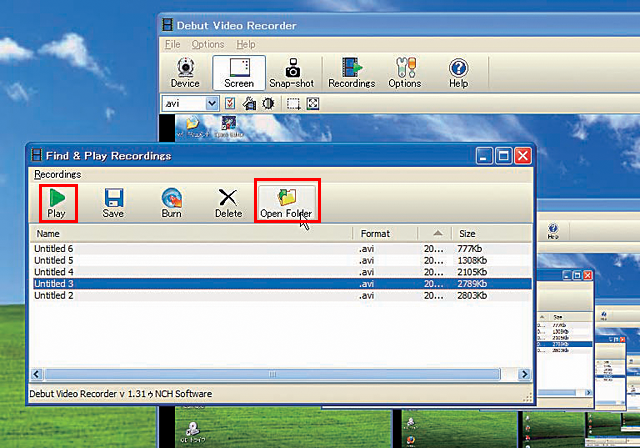Click the folder desktop icon in Debut preview
This screenshot has height=448, width=640.
[192, 124]
